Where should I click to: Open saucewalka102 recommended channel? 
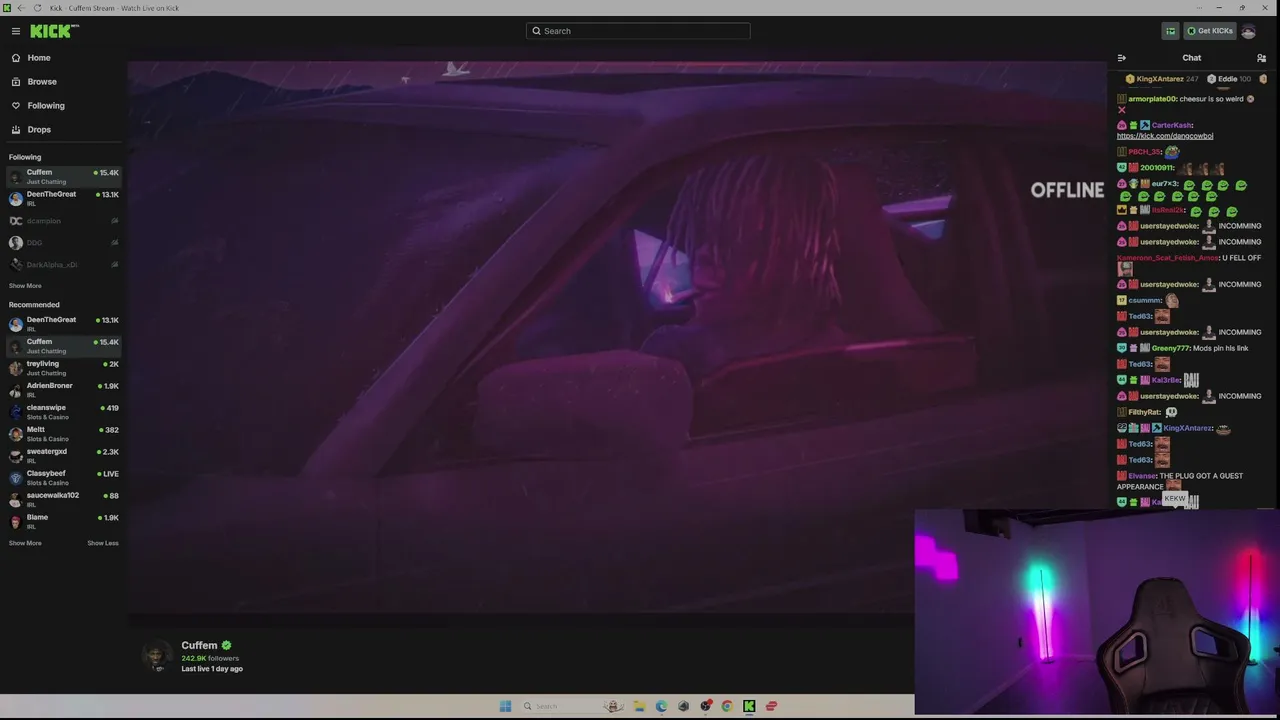[63, 500]
